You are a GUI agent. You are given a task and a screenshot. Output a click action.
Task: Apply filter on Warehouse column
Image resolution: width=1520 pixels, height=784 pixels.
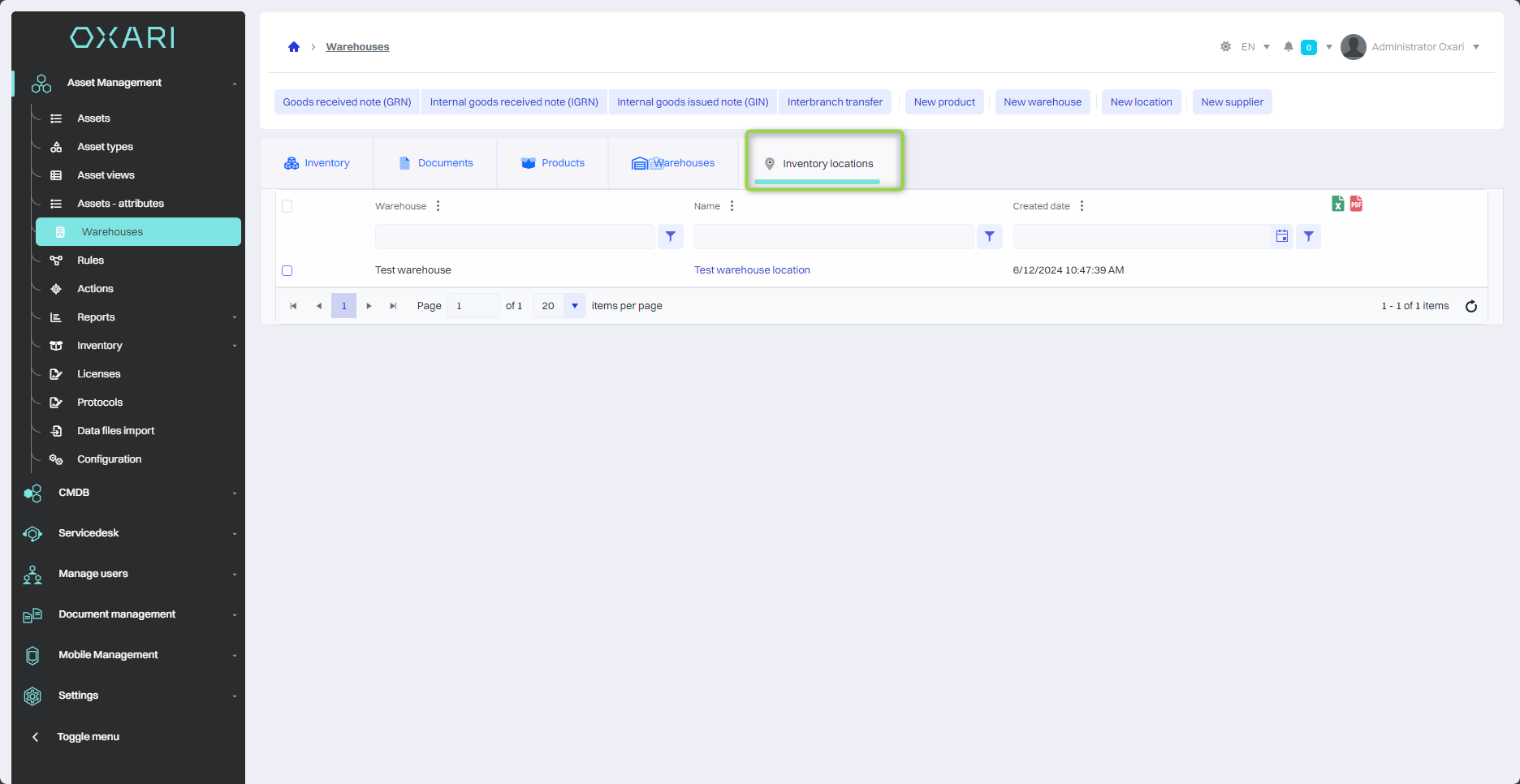point(670,236)
